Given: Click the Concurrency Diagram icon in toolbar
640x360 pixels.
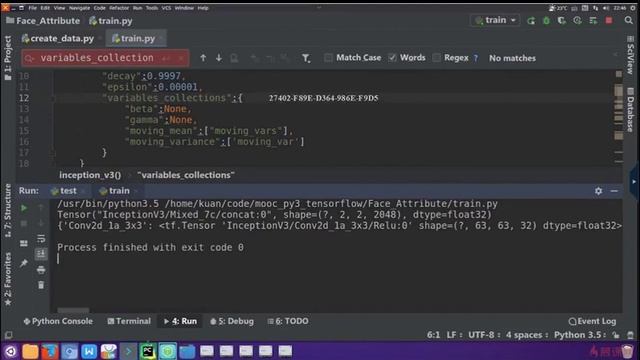Looking at the screenshot, I should pyautogui.click(x=593, y=20).
